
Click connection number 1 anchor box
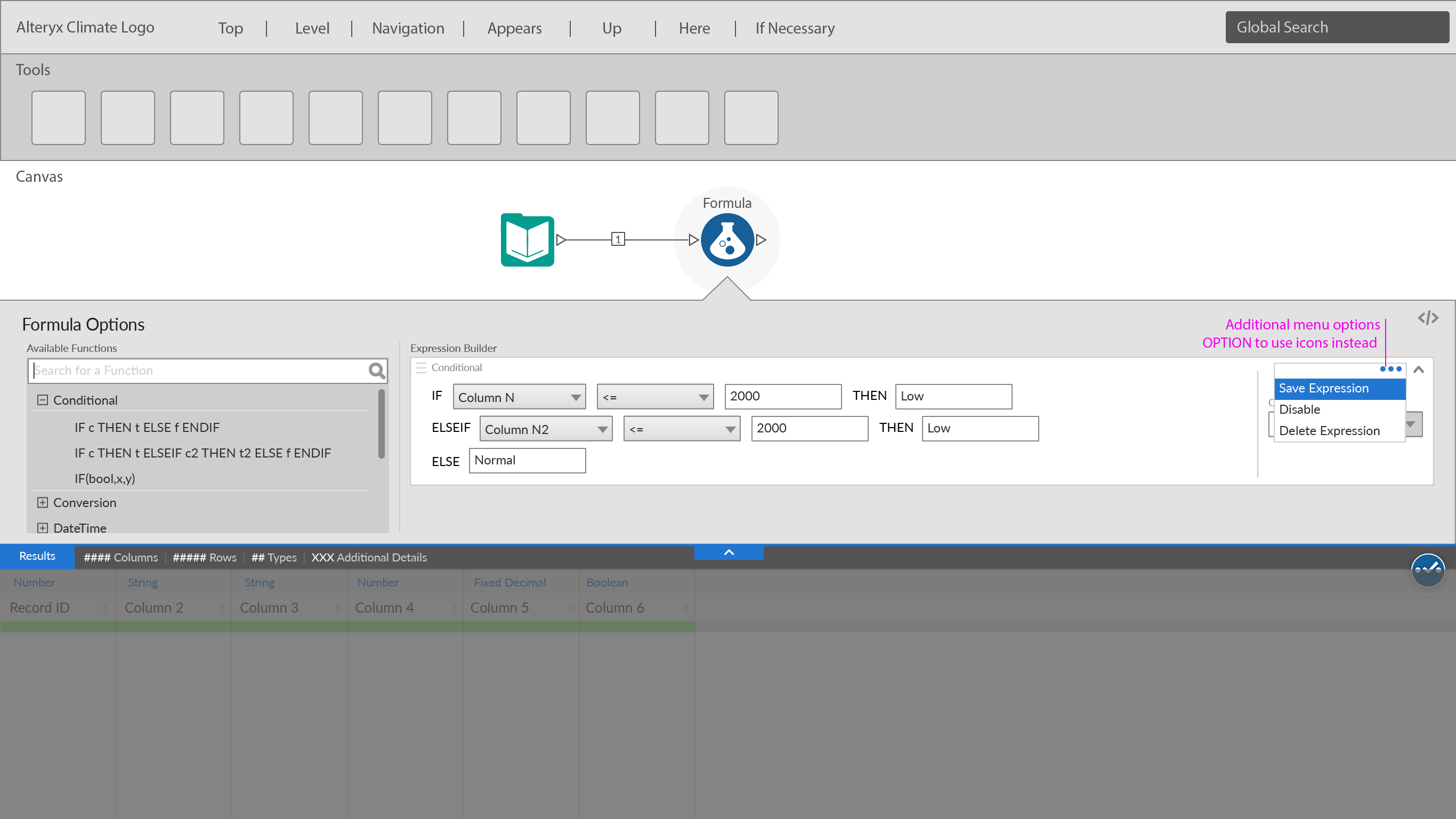pos(618,239)
